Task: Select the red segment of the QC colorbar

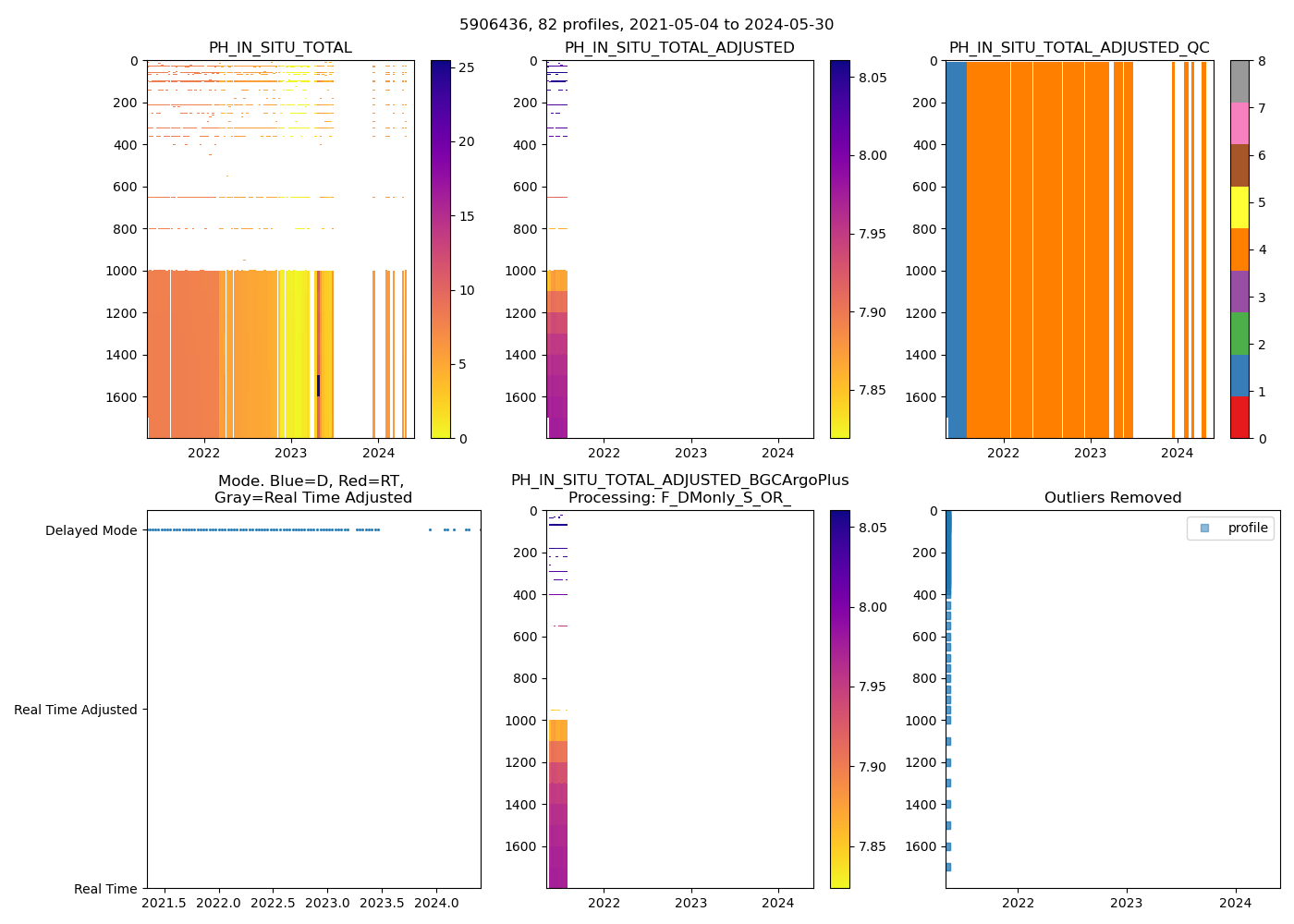Action: pyautogui.click(x=1239, y=418)
